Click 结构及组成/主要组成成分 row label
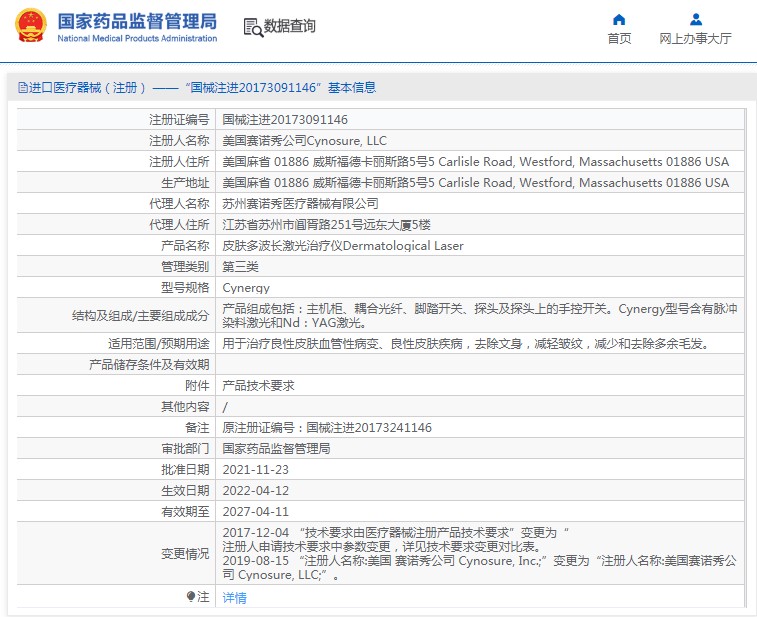The height and width of the screenshot is (617, 757). [140, 316]
